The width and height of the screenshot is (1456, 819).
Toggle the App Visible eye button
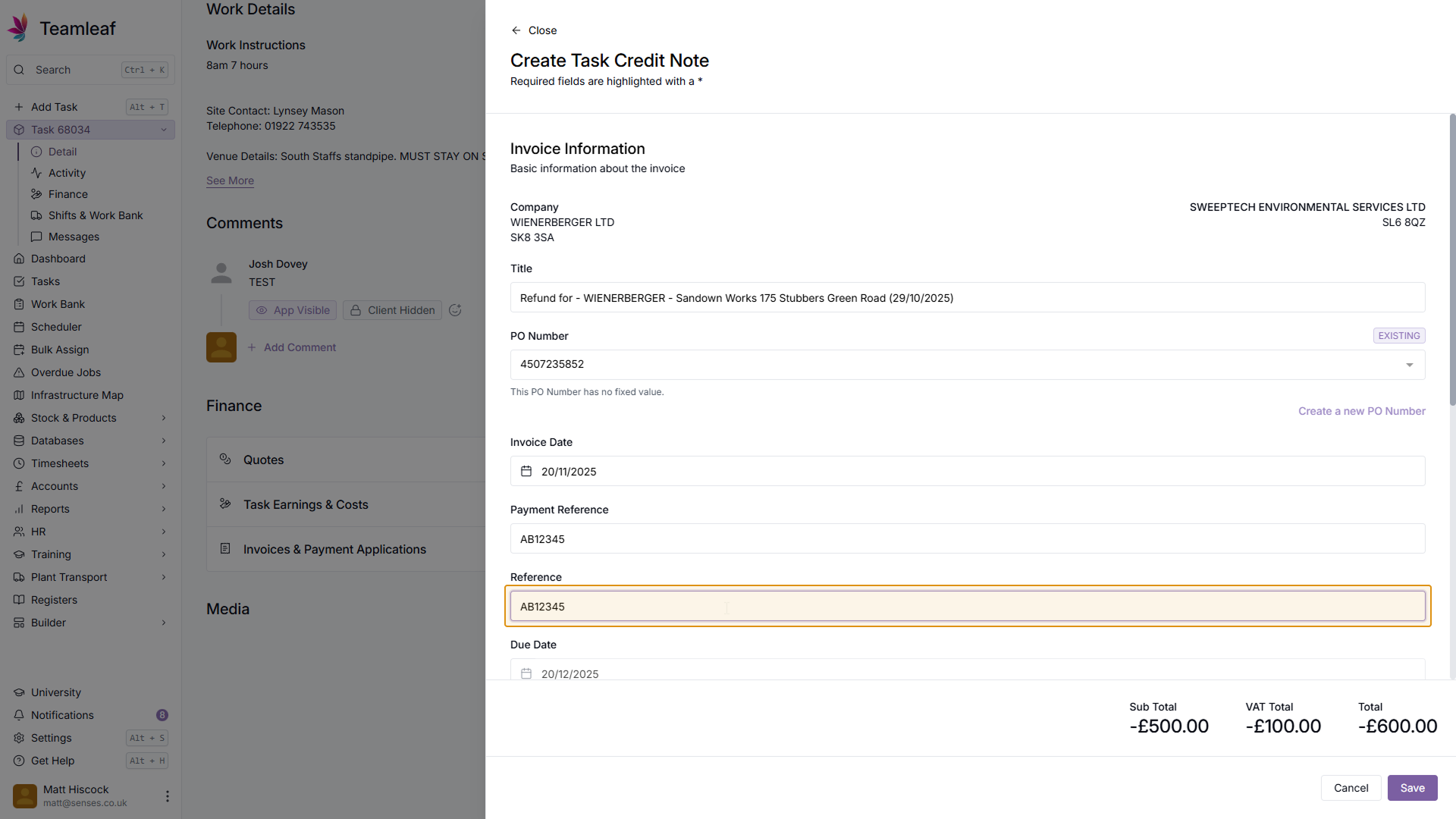point(293,310)
